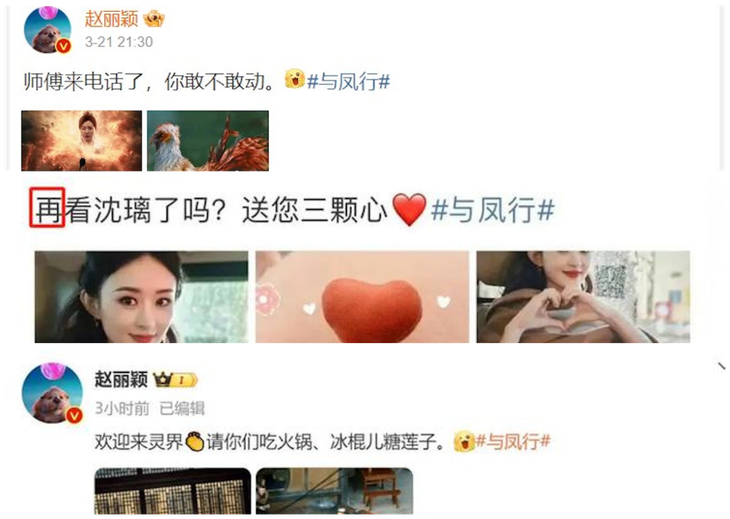The image size is (730, 519).
Task: Click the crown membership badge beside top username
Action: tap(154, 19)
